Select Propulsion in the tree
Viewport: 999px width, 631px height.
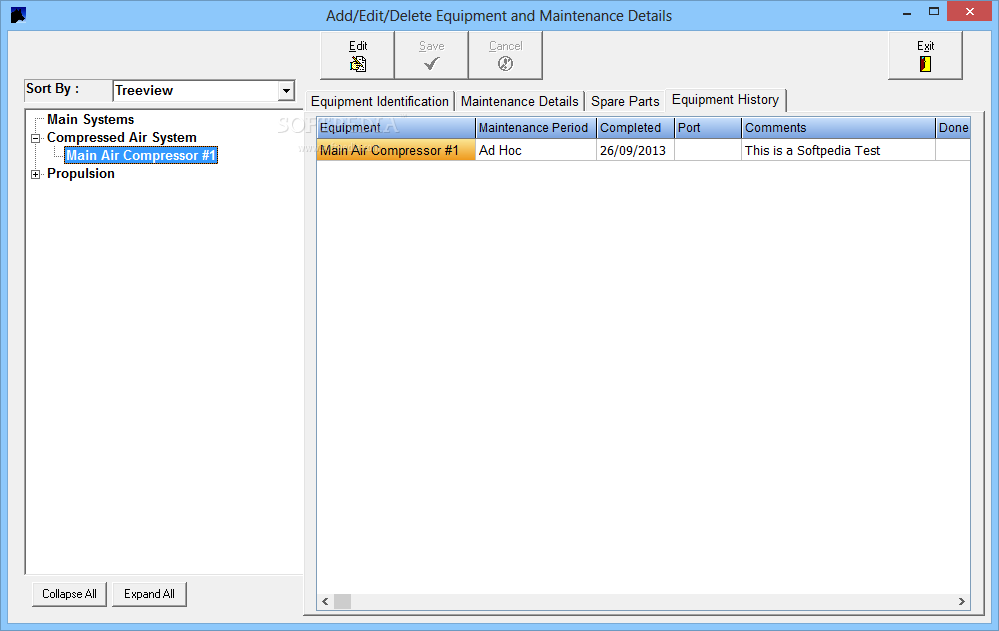(81, 173)
